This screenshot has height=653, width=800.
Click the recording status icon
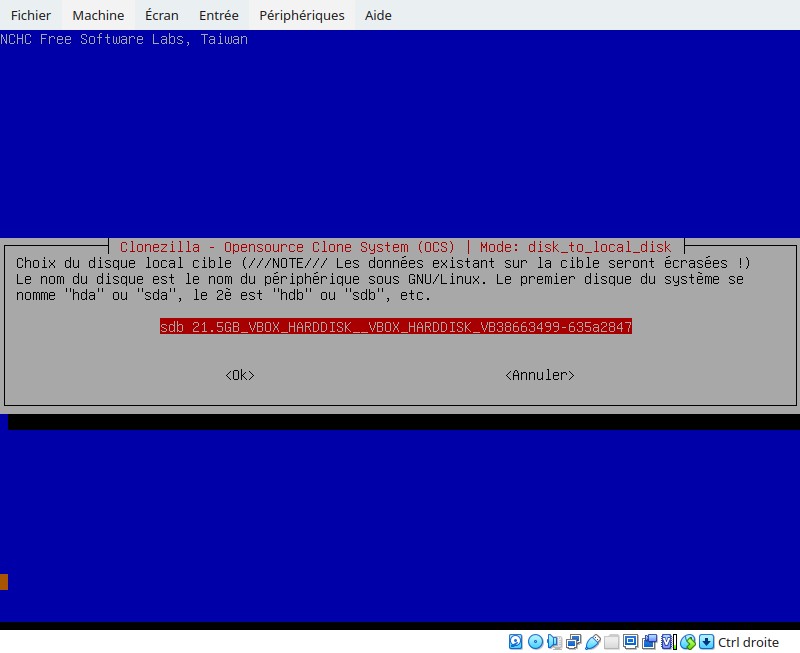coord(649,642)
